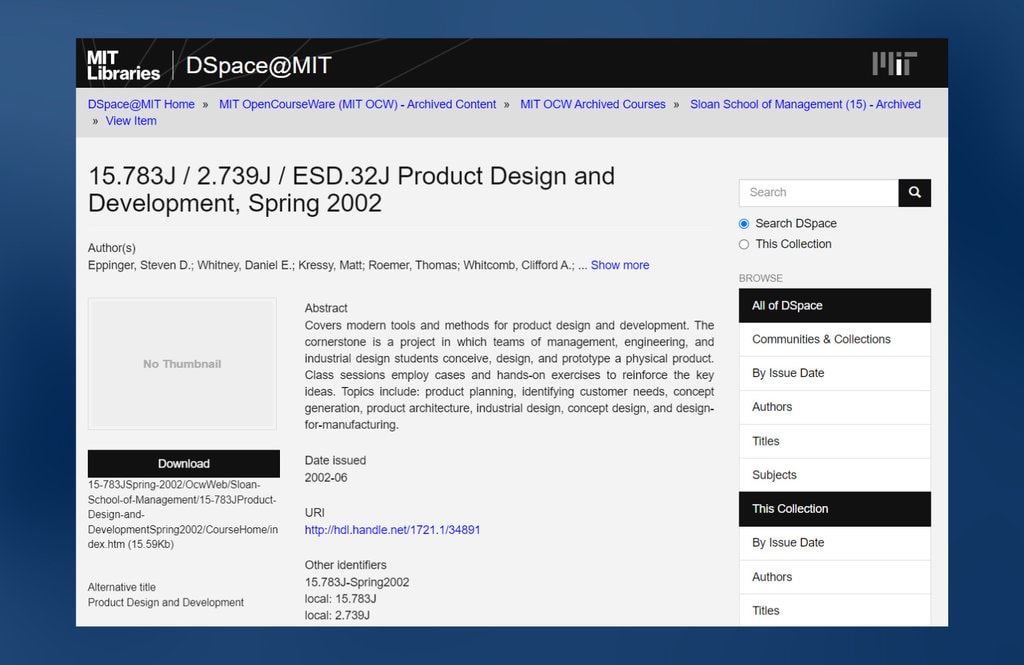Show more authors
This screenshot has width=1024, height=665.
pos(620,265)
